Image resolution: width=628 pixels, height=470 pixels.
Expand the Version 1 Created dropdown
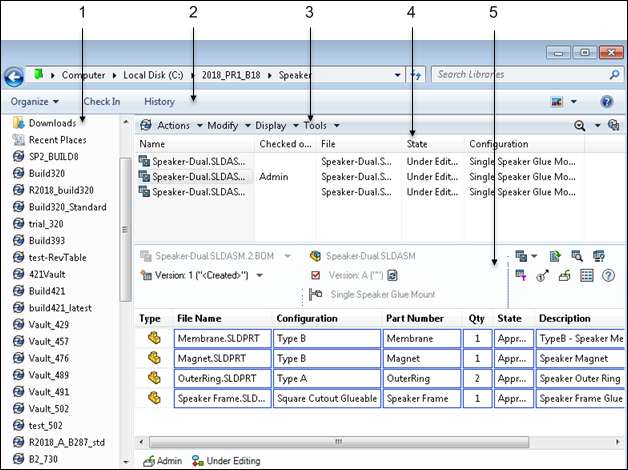point(260,275)
